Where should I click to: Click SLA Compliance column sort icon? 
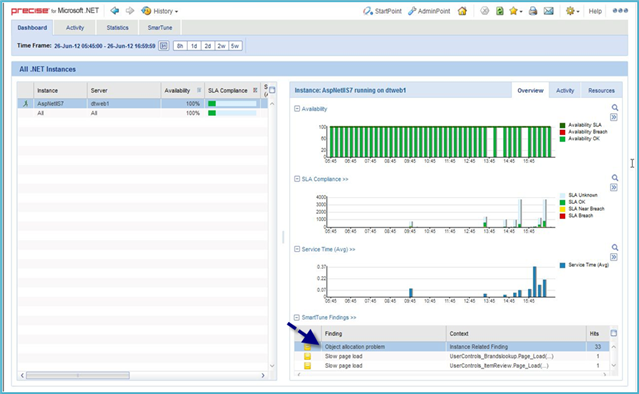pos(255,90)
